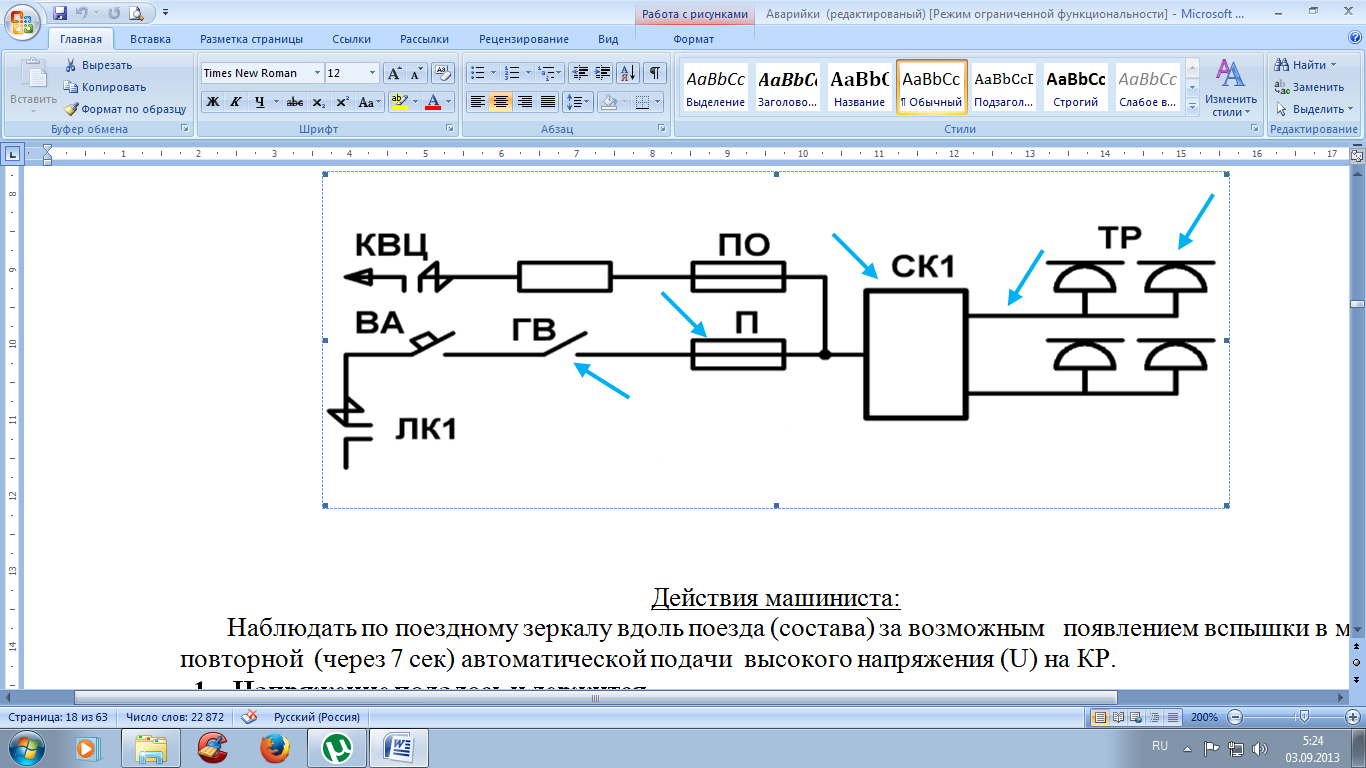Click the zoom in plus button
Screen dimensions: 1366x768
[1353, 717]
